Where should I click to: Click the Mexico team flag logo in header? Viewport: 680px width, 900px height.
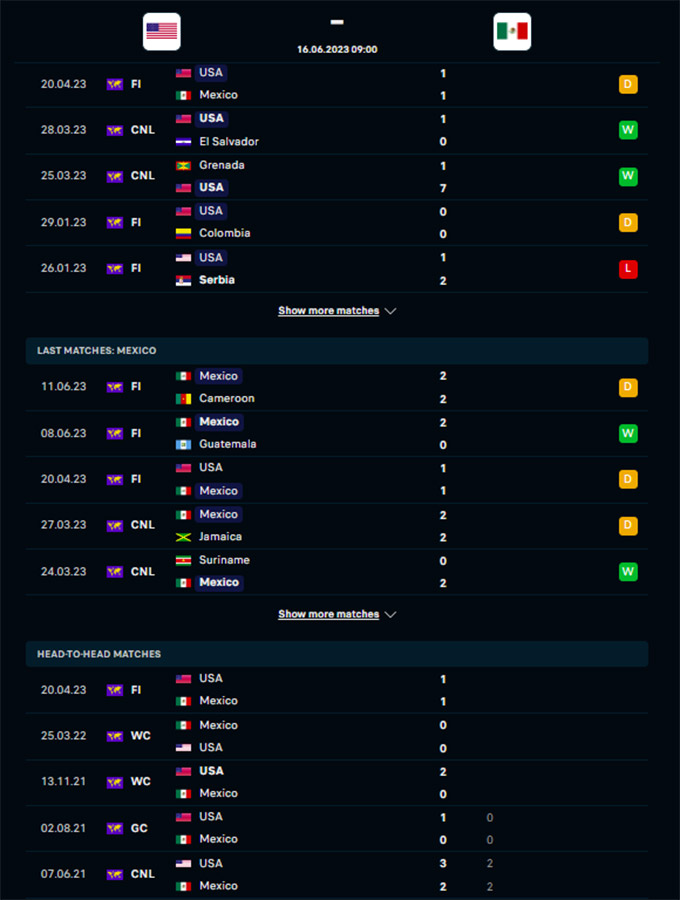pos(512,32)
